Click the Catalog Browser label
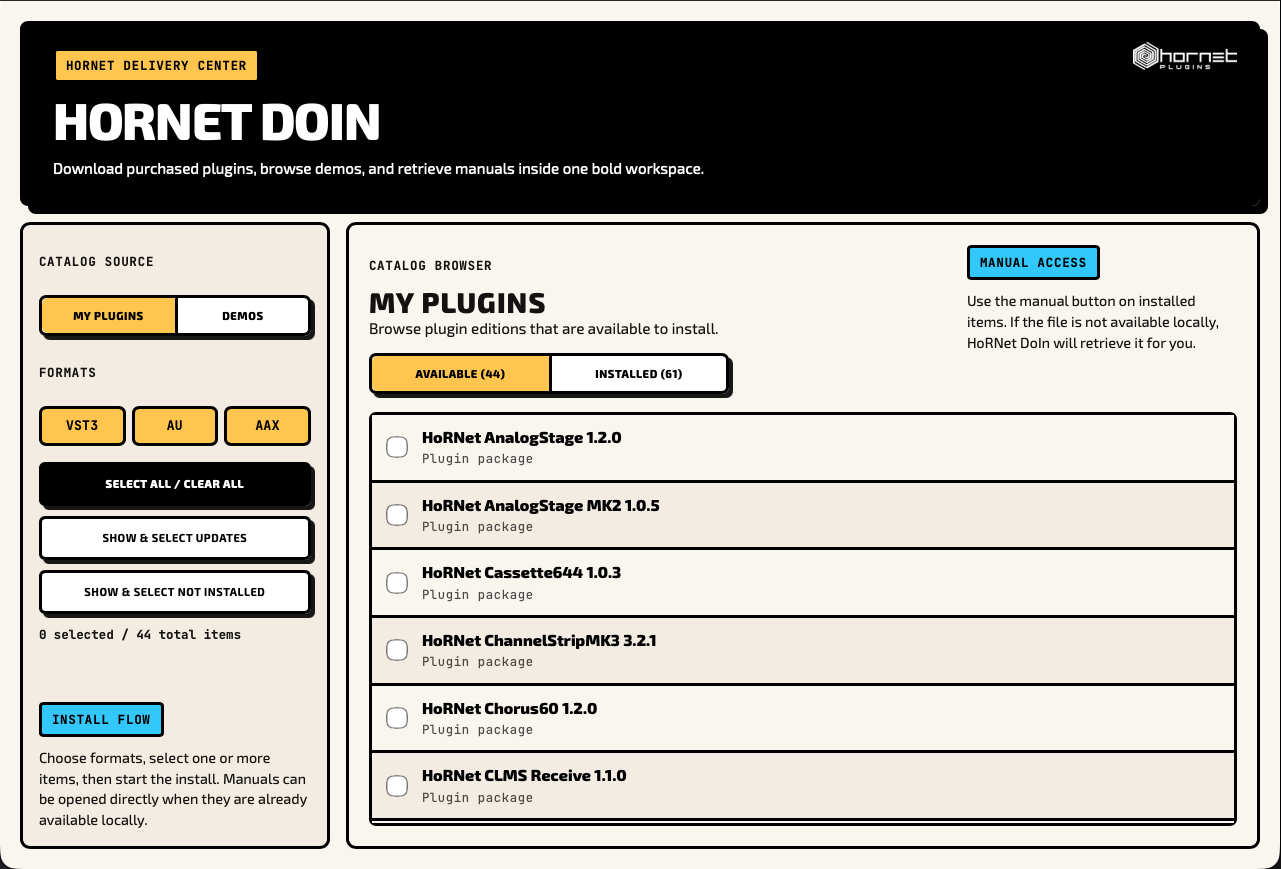The image size is (1281, 869). 431,266
